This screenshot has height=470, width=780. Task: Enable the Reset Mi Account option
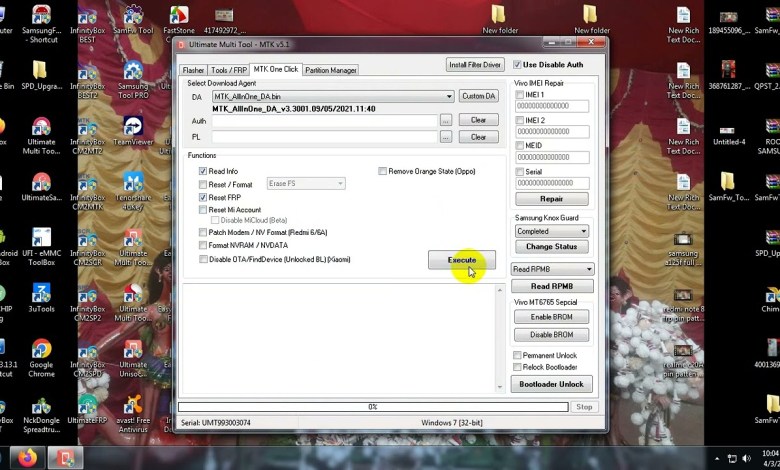(x=203, y=210)
